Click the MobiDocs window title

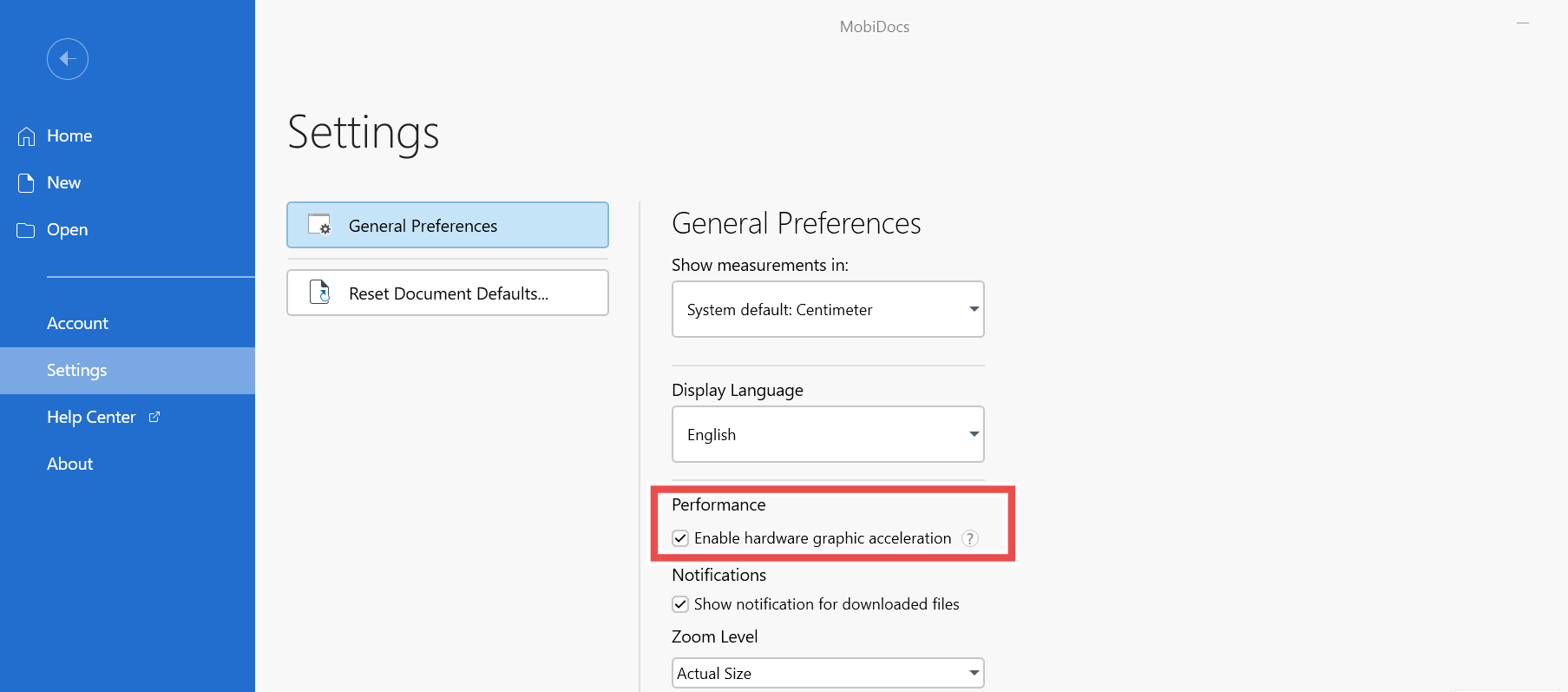[875, 27]
